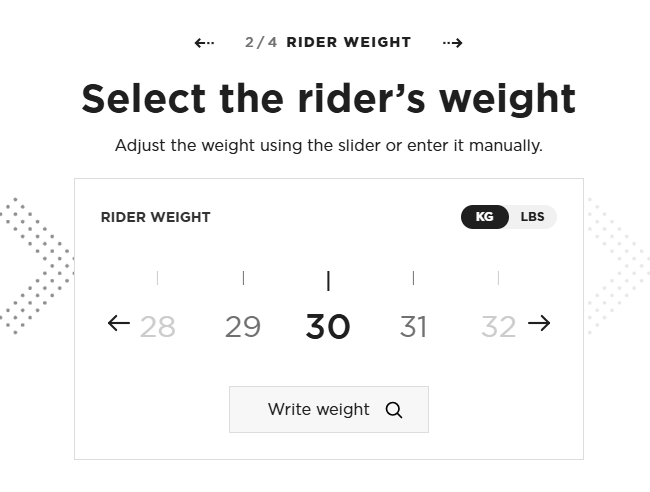
Task: Click the tick mark above 28
Action: pyautogui.click(x=157, y=277)
